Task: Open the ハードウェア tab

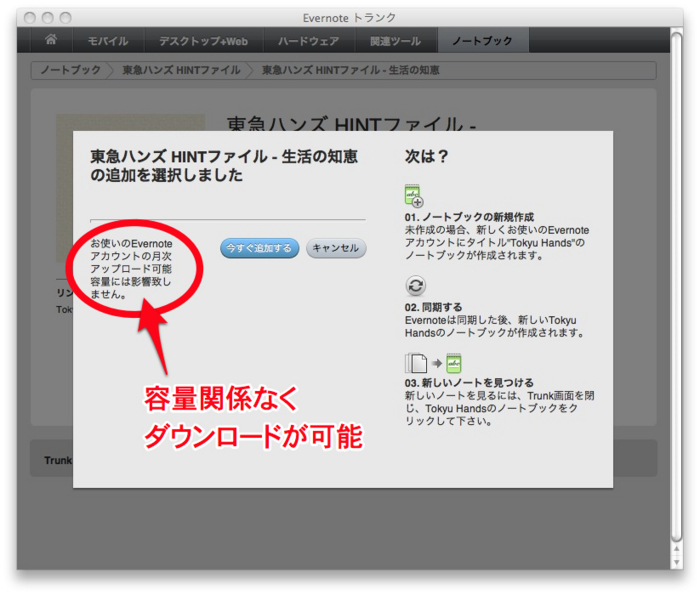Action: point(308,41)
